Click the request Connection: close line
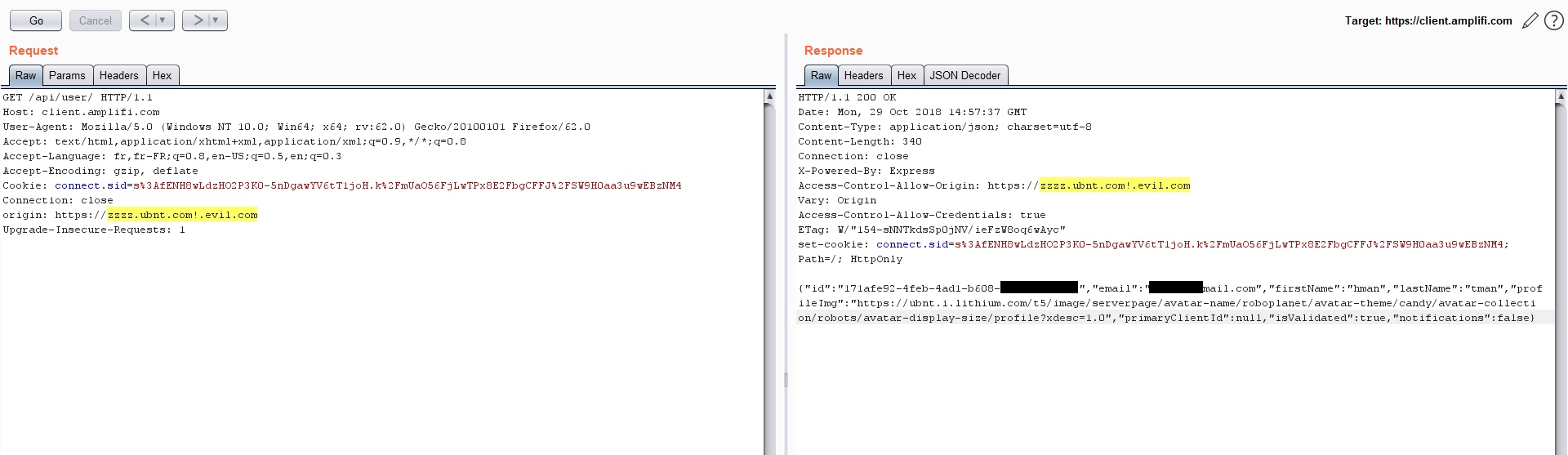This screenshot has height=455, width=1568. tap(58, 200)
